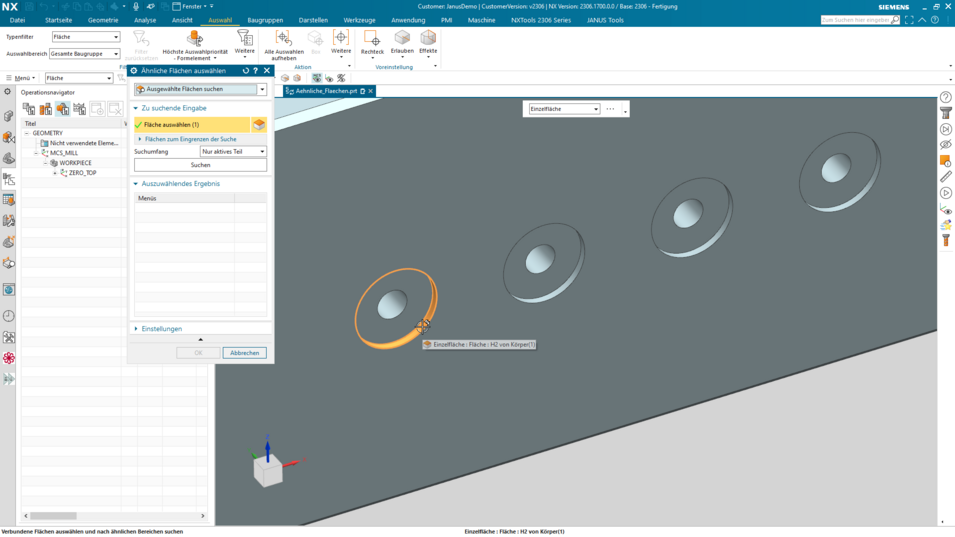Image resolution: width=955 pixels, height=537 pixels.
Task: Reset the Ähnliche Flächen auswählen dialog
Action: coord(245,71)
